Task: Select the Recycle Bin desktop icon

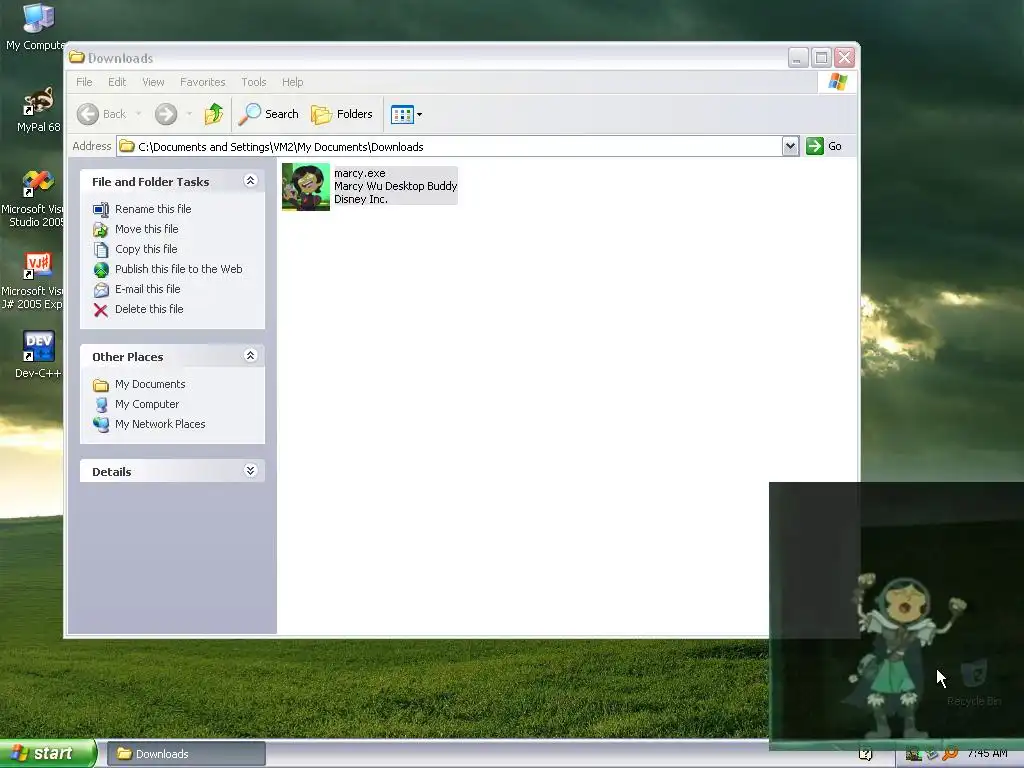Action: point(974,682)
